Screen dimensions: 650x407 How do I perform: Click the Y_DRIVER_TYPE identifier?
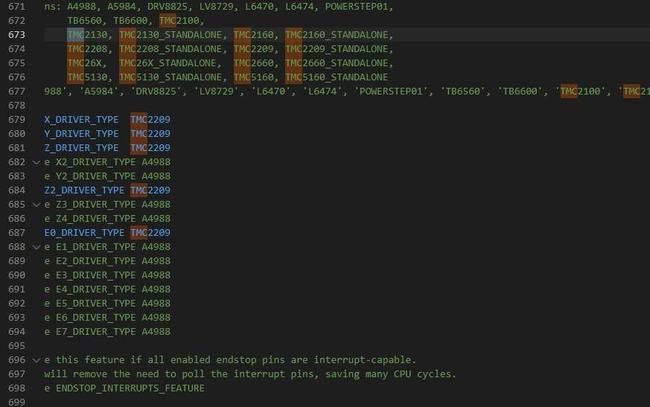pyautogui.click(x=81, y=133)
